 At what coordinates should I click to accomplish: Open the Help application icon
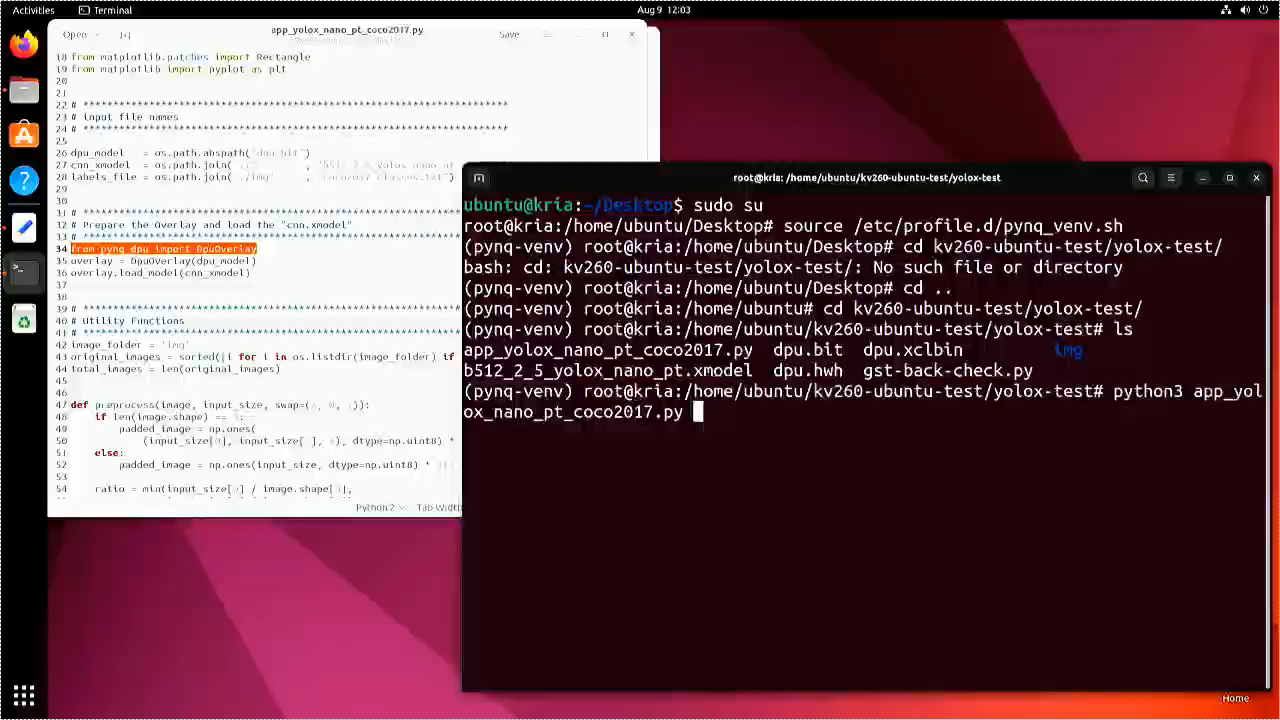(24, 180)
